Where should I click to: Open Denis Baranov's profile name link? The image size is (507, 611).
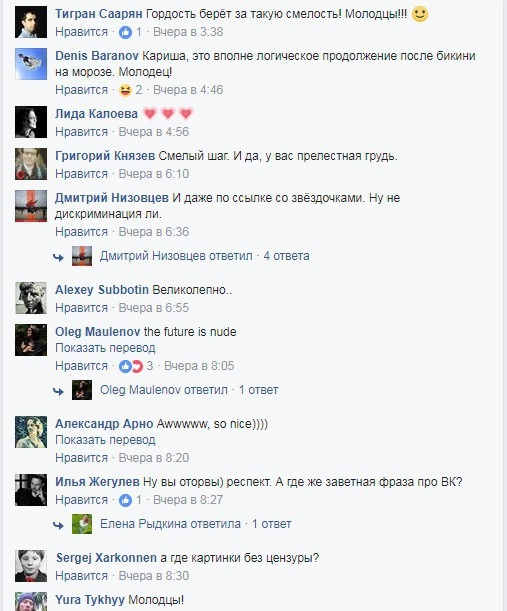pyautogui.click(x=97, y=56)
